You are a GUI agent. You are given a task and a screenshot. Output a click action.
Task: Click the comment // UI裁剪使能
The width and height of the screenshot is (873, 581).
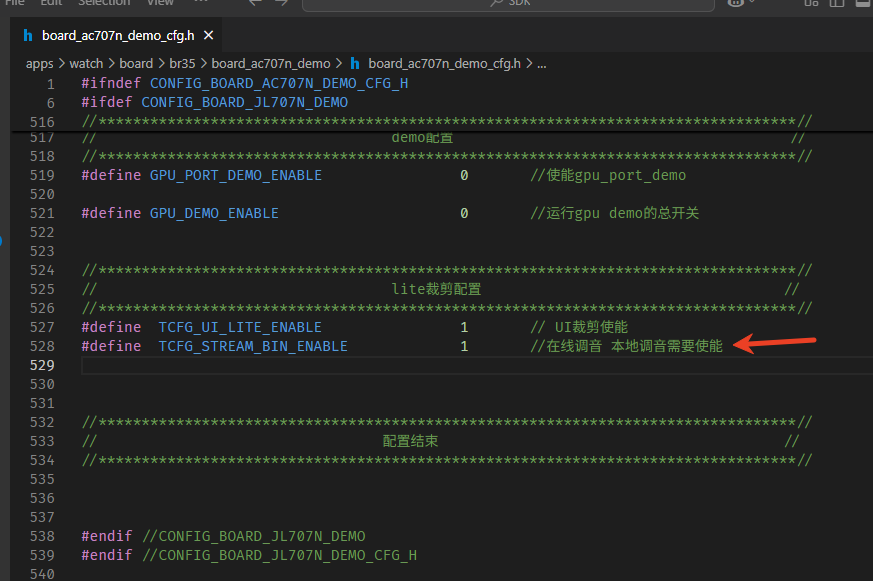click(x=579, y=327)
